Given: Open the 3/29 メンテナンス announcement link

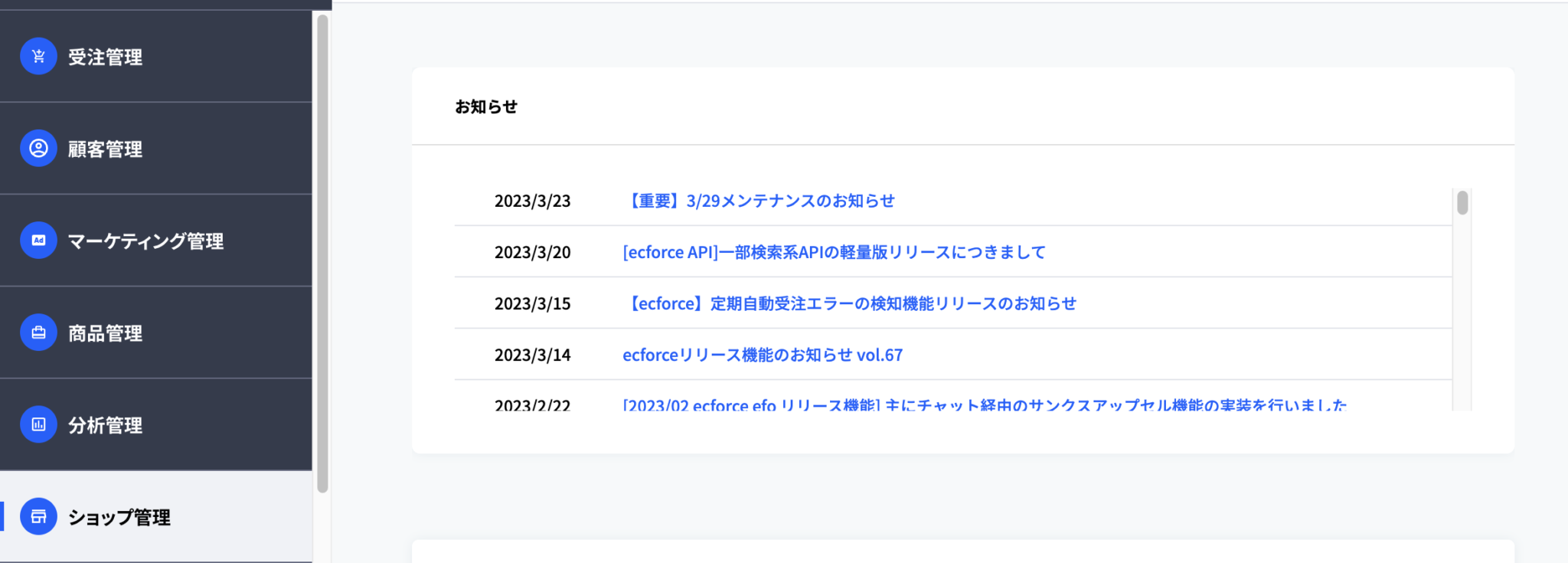Looking at the screenshot, I should pyautogui.click(x=762, y=201).
